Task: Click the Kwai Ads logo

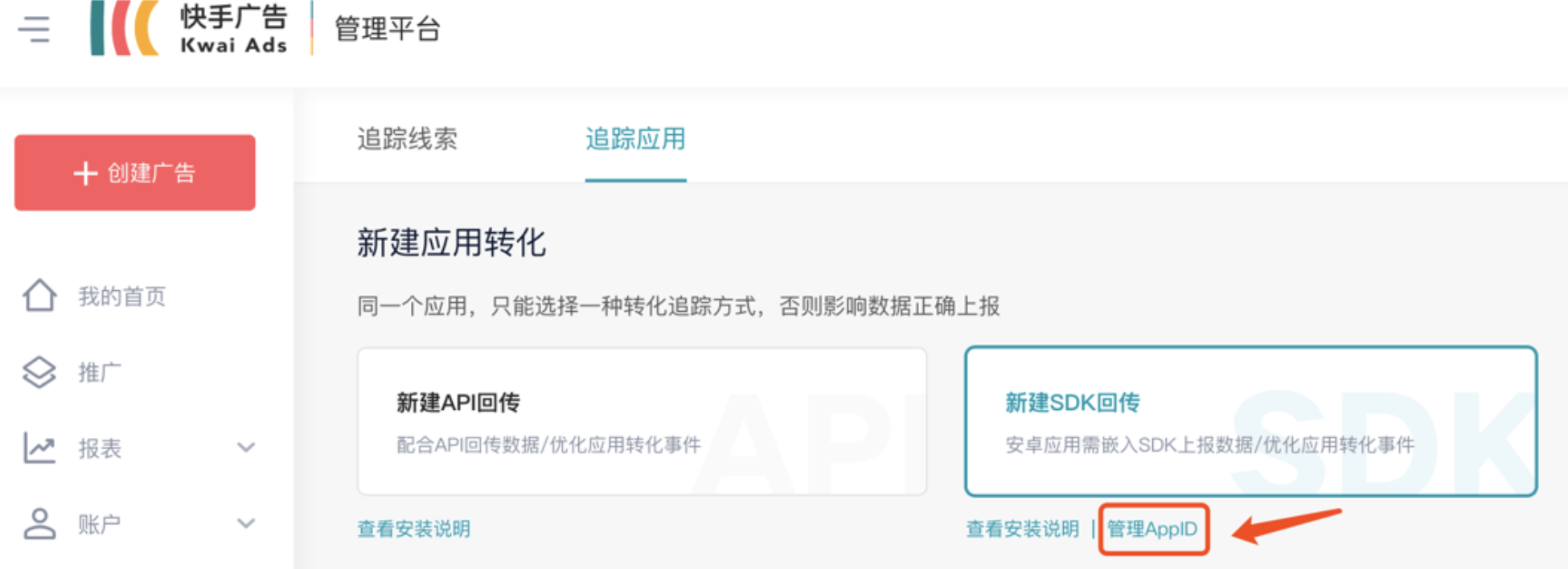Action: 189,29
